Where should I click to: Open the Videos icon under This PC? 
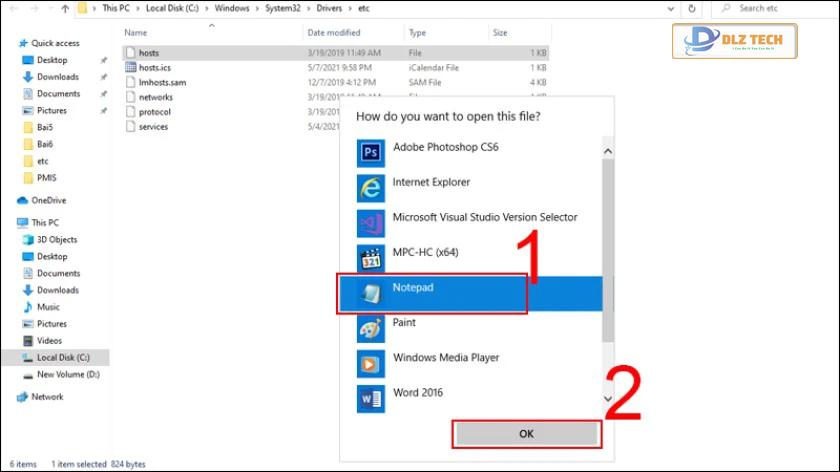click(x=28, y=341)
